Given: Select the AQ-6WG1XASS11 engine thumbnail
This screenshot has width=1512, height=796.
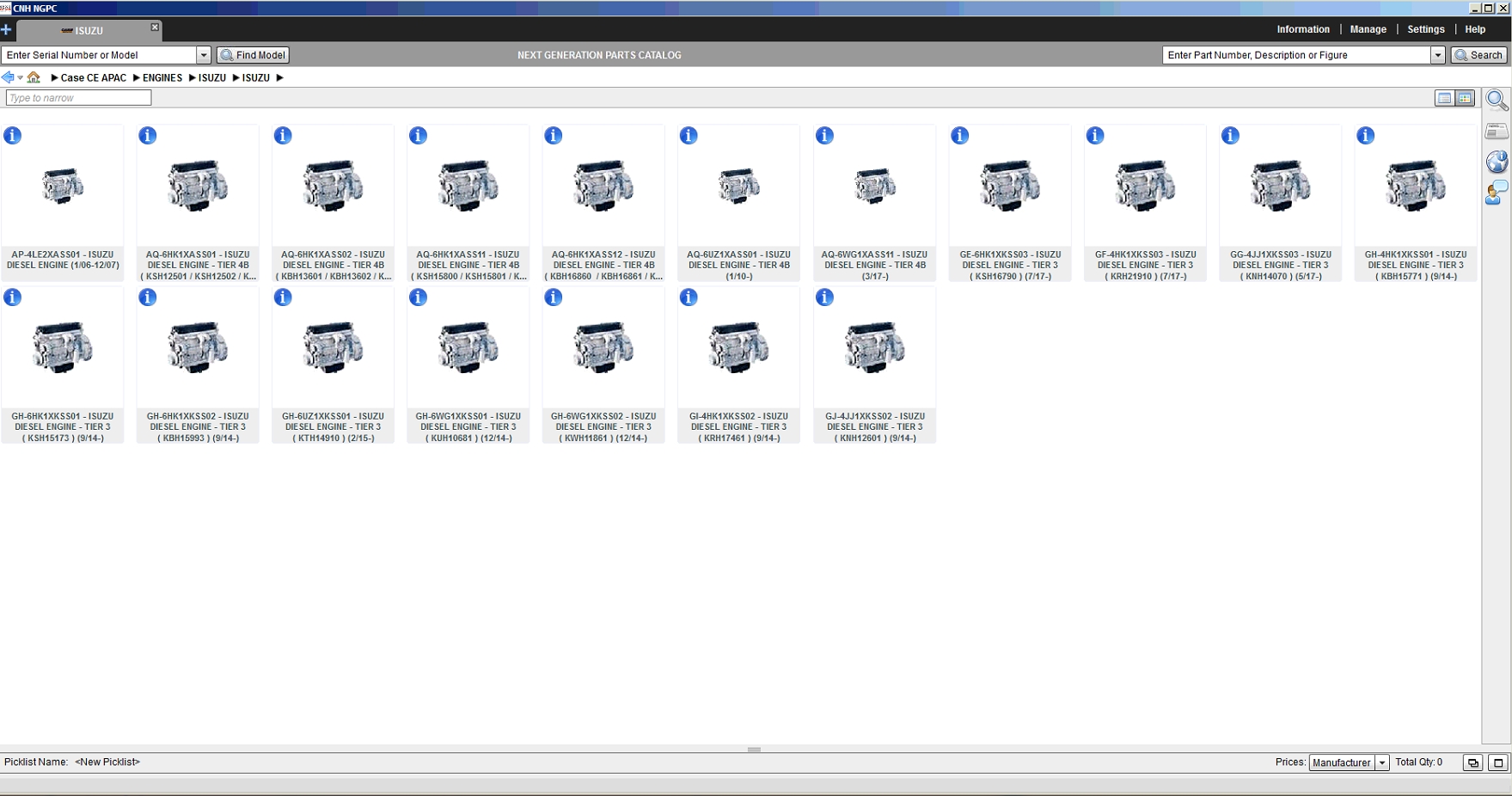Looking at the screenshot, I should [874, 185].
